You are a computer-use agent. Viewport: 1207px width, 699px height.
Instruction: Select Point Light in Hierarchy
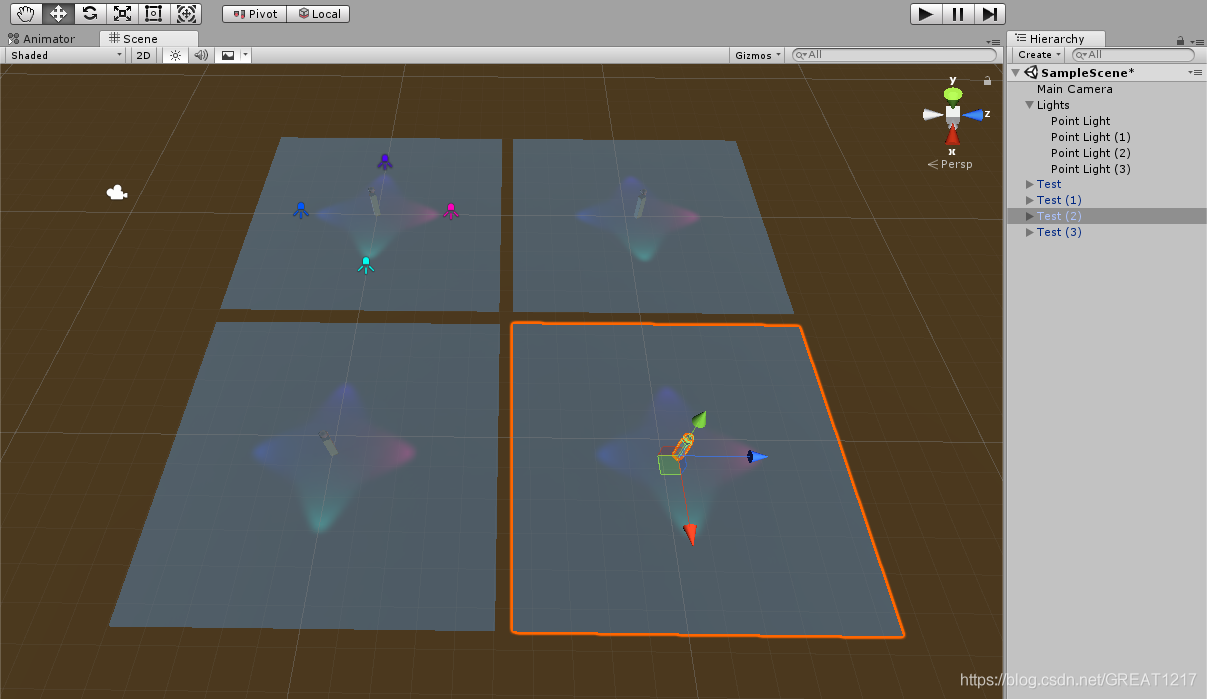pyautogui.click(x=1080, y=121)
